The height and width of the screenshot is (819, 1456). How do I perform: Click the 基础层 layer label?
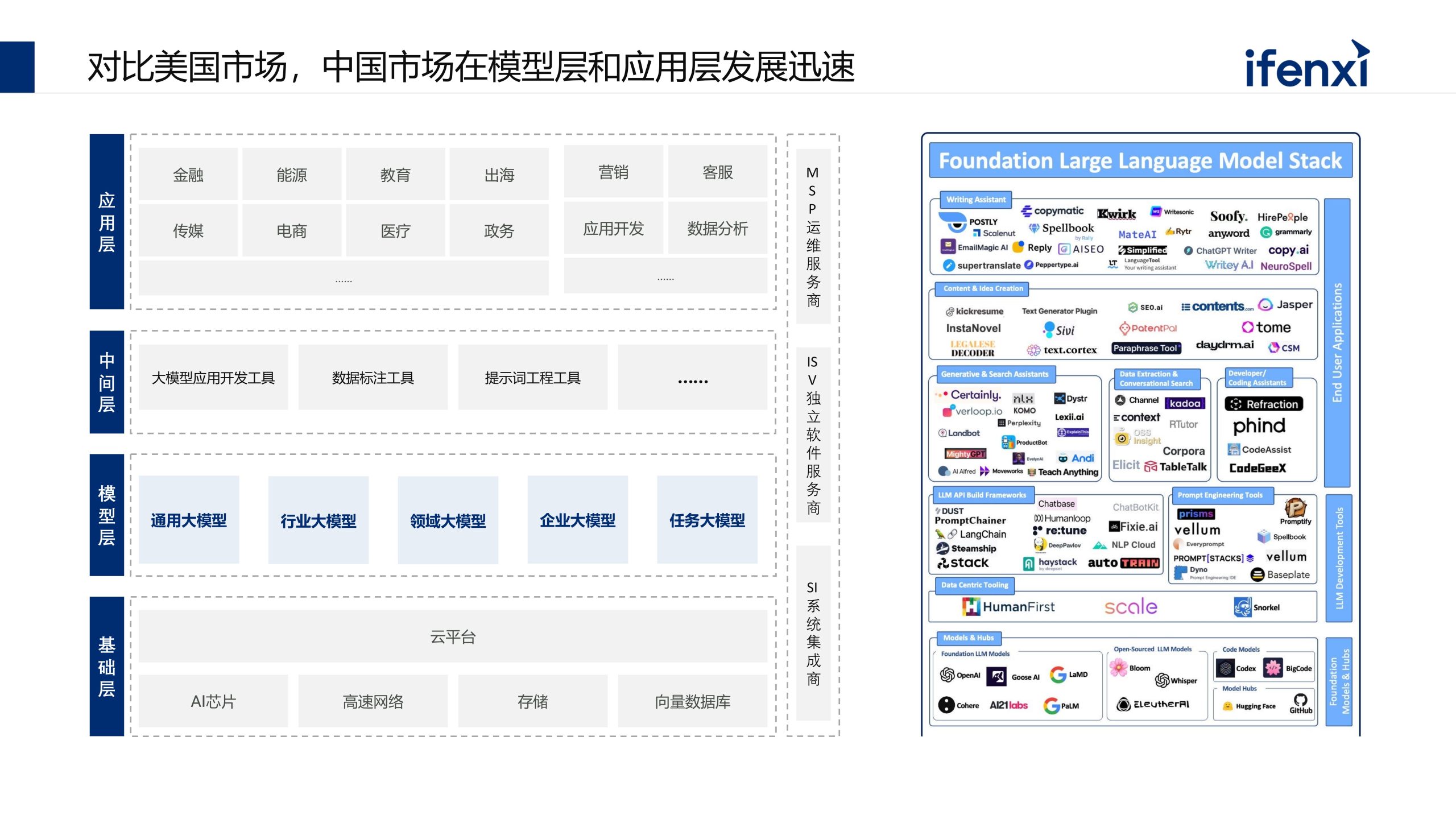(x=107, y=666)
